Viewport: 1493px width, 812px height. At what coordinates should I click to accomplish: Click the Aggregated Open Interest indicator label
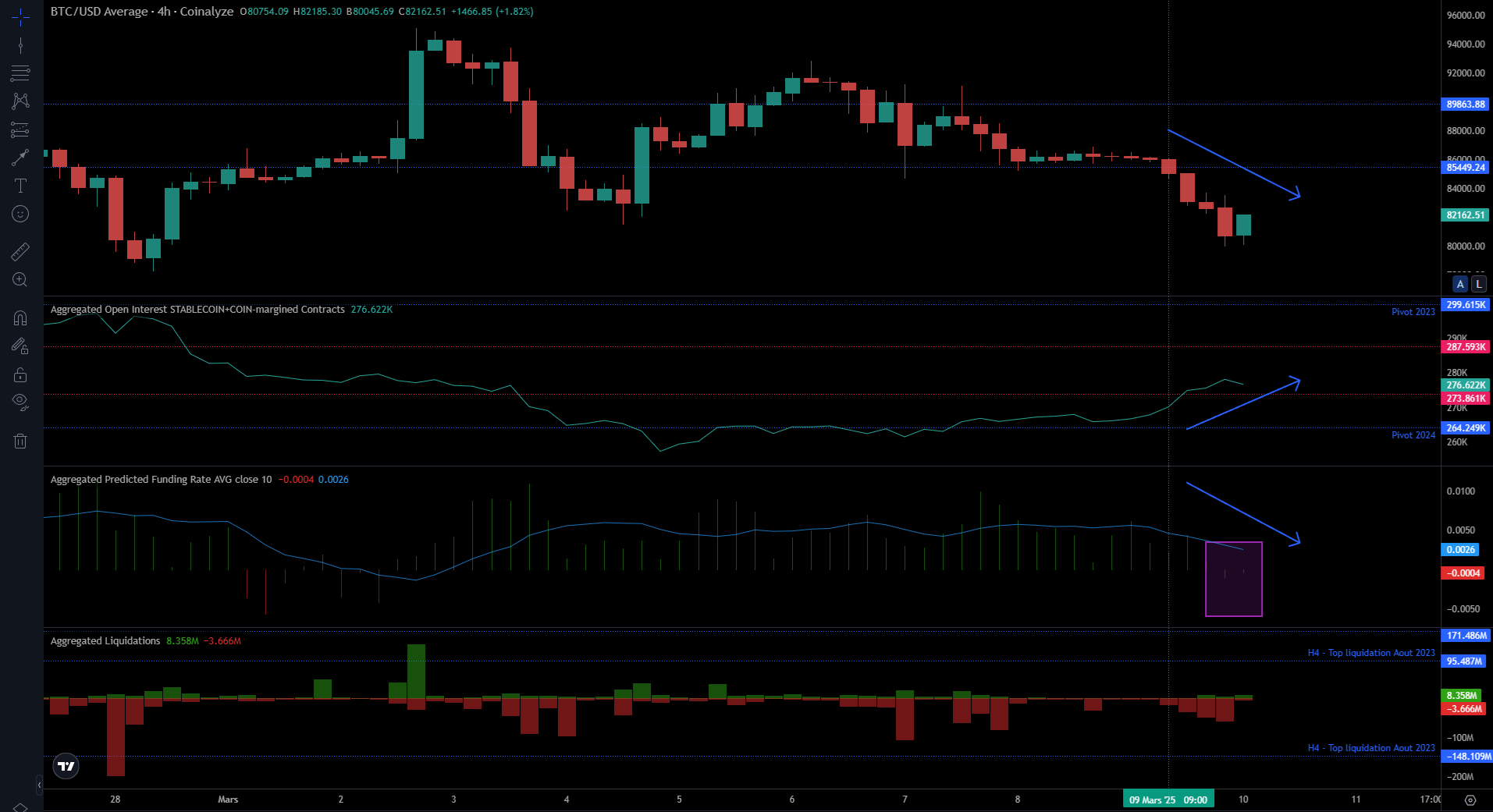(195, 310)
